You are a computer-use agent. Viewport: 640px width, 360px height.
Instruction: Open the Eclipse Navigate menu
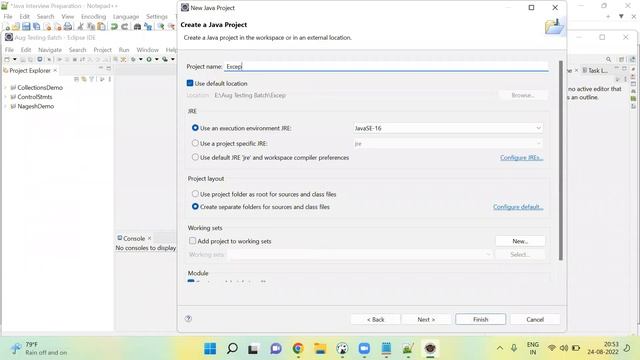pos(50,50)
